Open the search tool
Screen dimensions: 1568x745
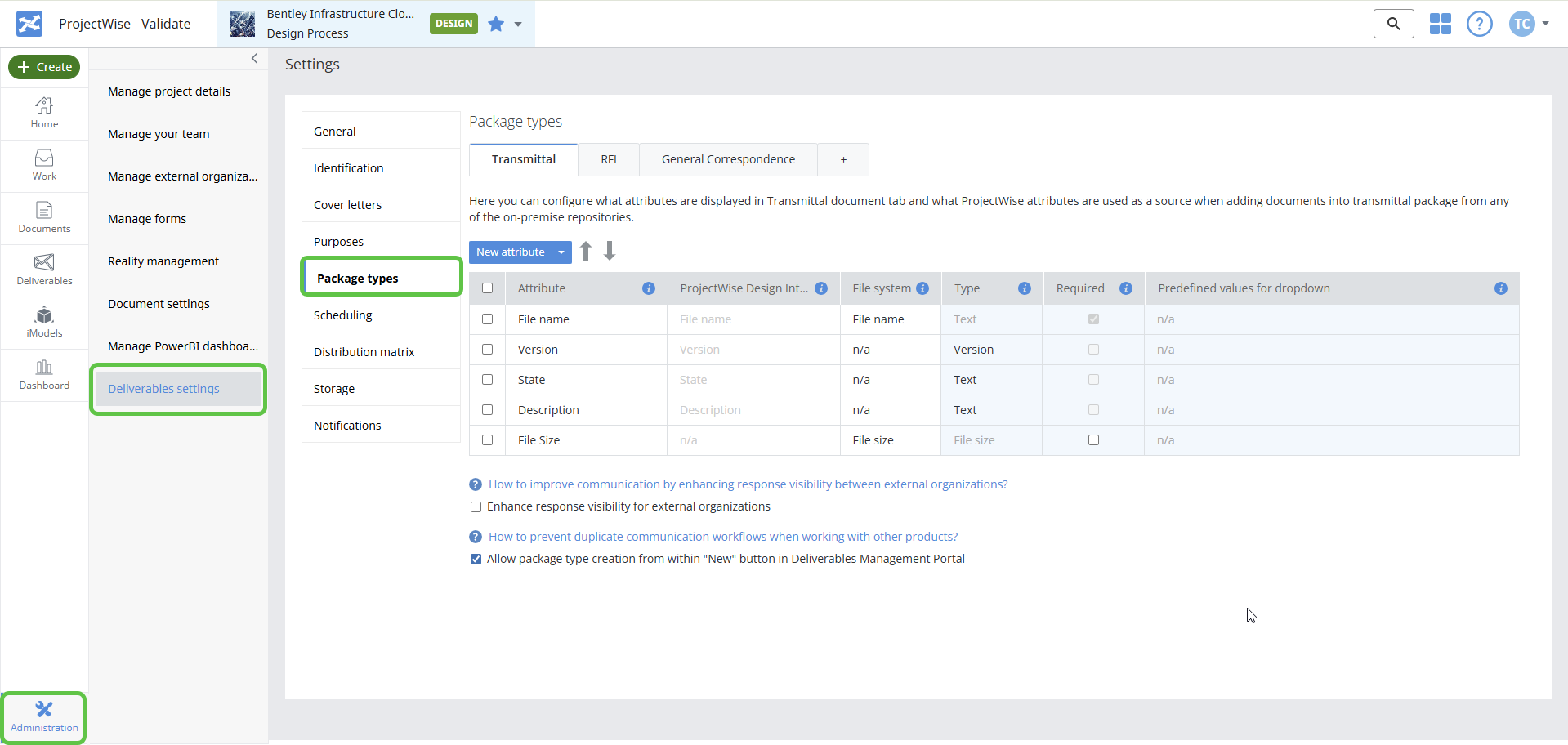[x=1393, y=24]
